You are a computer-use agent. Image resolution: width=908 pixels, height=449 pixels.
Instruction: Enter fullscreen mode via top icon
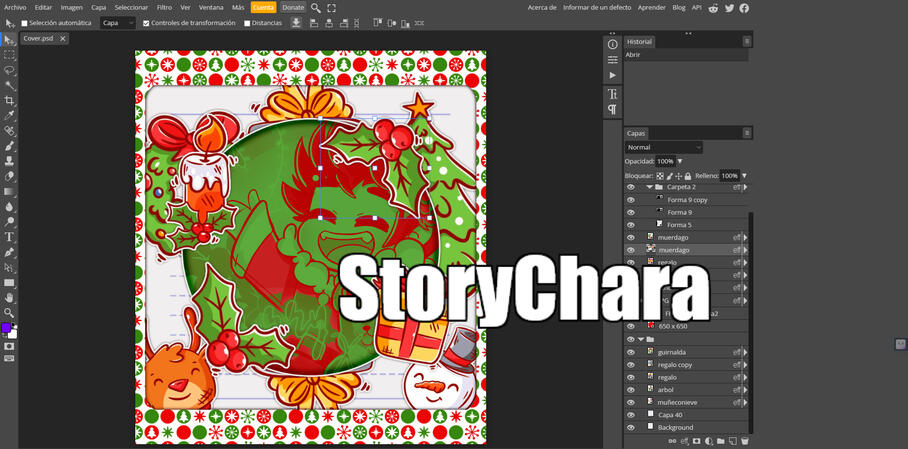[331, 7]
